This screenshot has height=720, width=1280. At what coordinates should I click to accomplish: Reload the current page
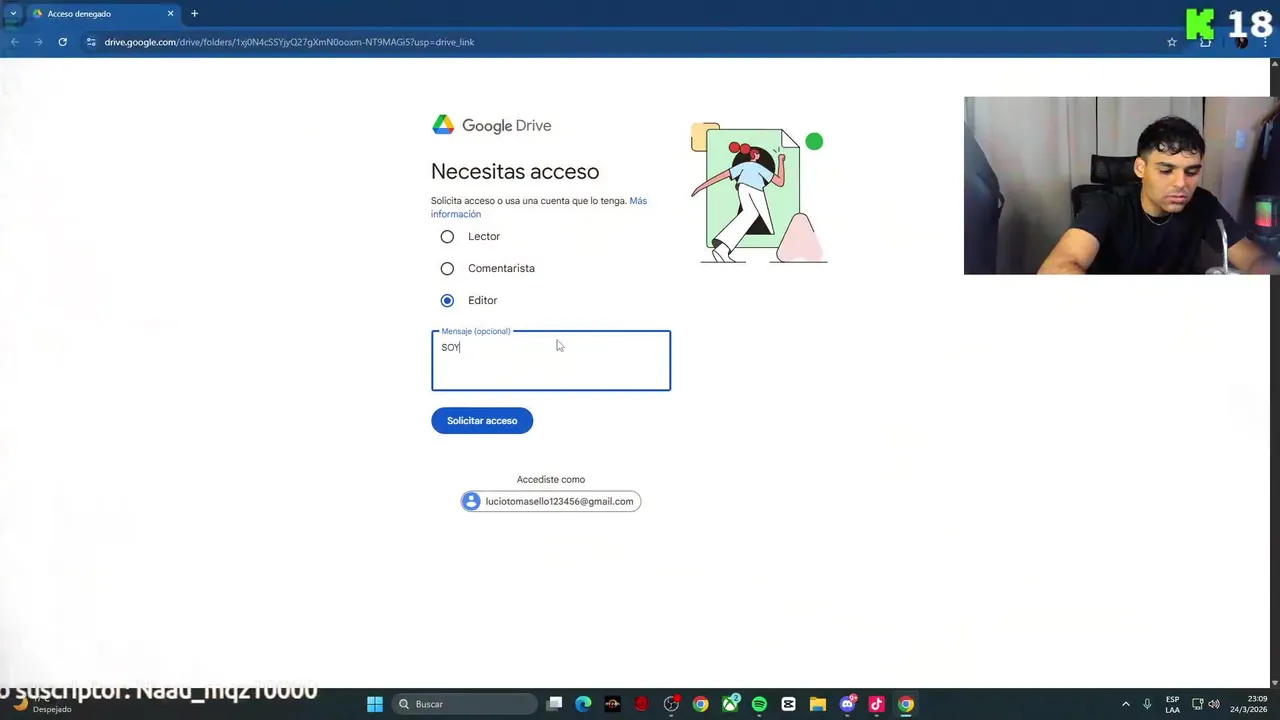coord(62,42)
